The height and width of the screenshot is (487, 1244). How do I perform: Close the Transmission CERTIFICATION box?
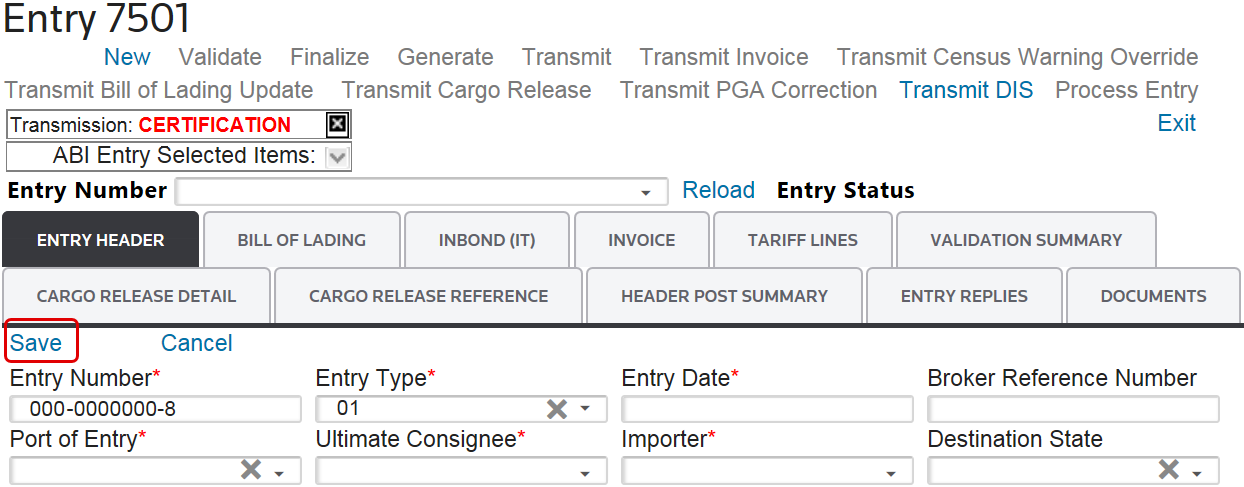point(338,125)
